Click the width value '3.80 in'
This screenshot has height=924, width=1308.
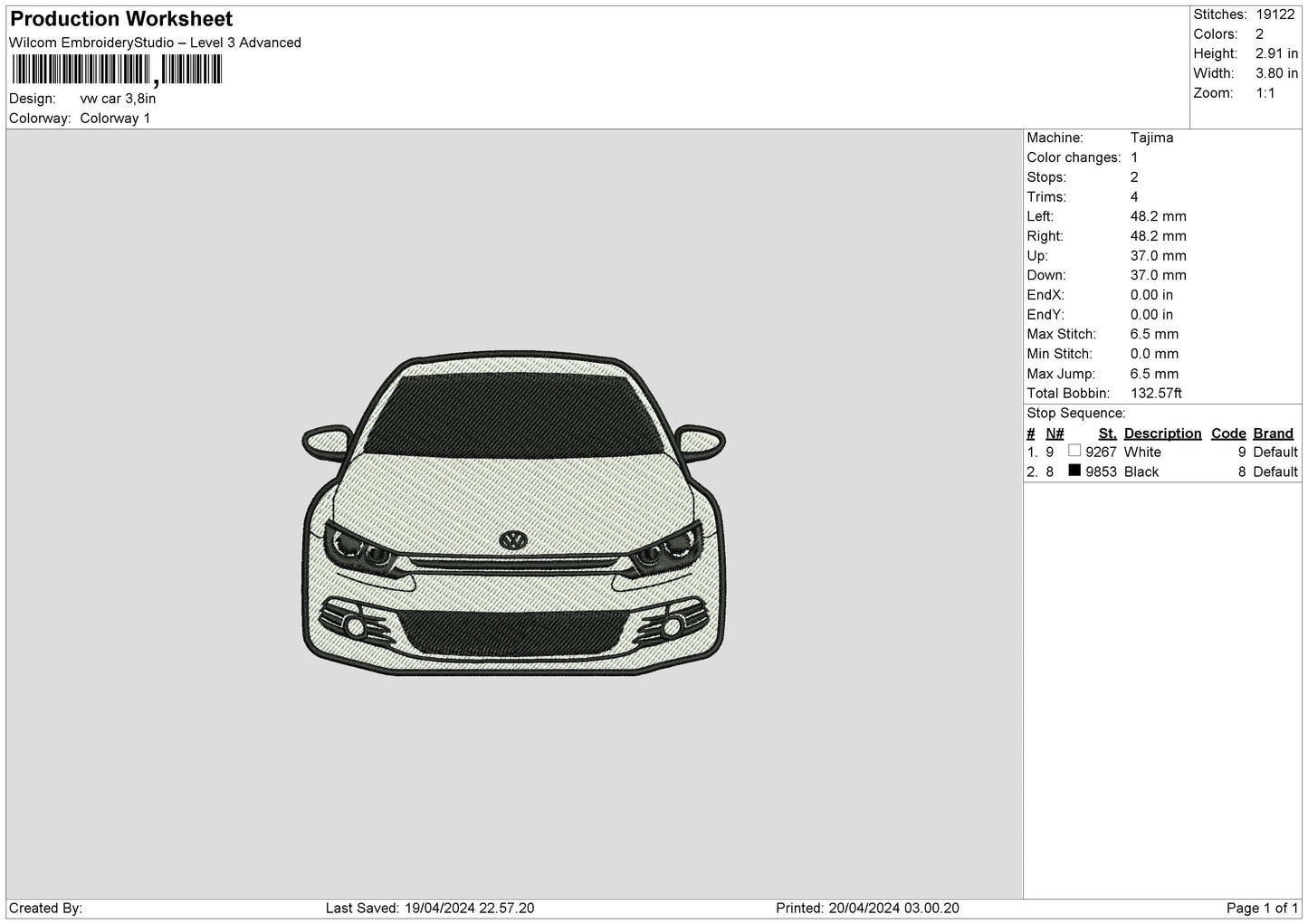pyautogui.click(x=1276, y=73)
